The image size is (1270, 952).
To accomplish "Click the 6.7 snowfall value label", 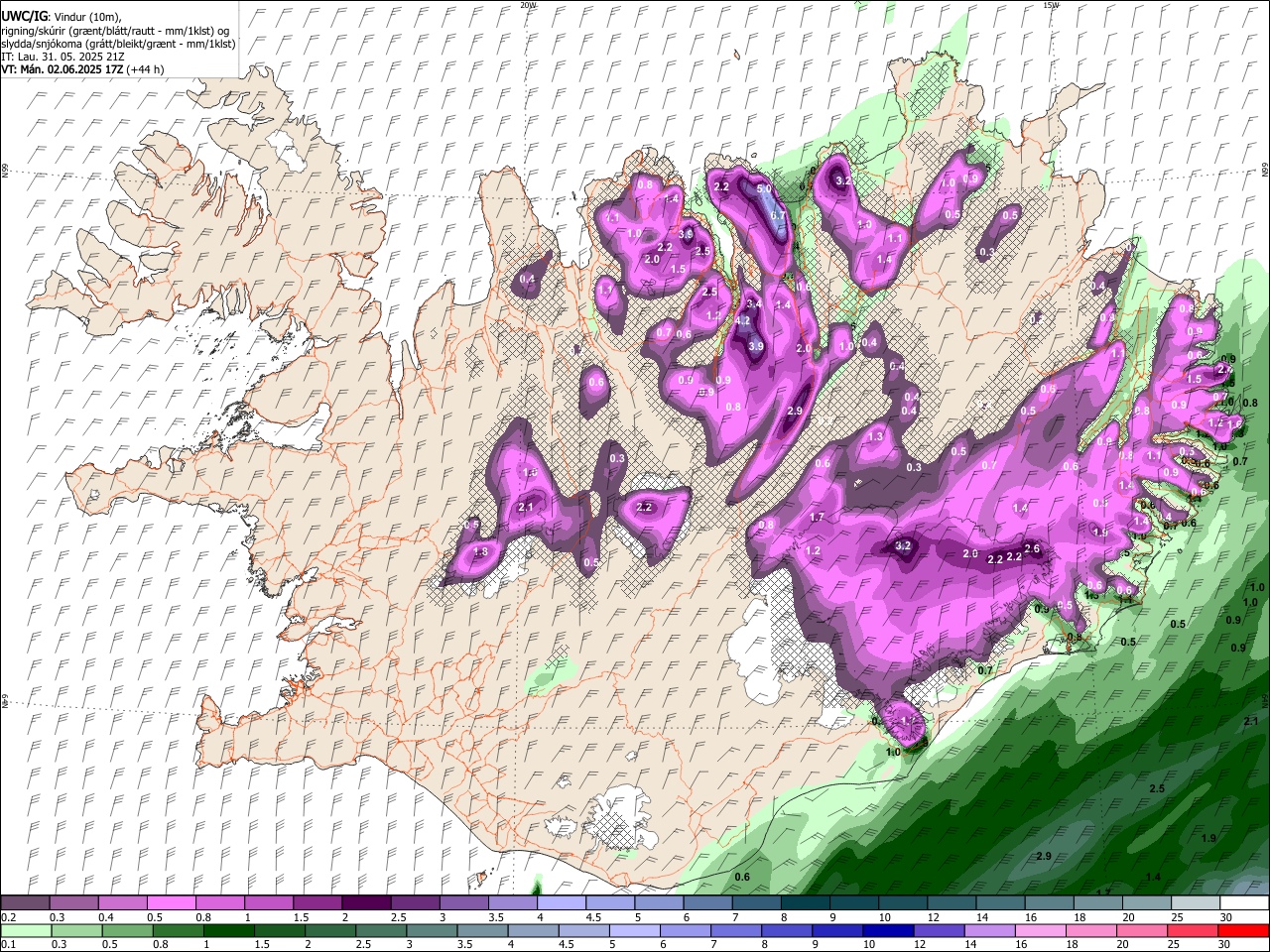I will (x=778, y=215).
